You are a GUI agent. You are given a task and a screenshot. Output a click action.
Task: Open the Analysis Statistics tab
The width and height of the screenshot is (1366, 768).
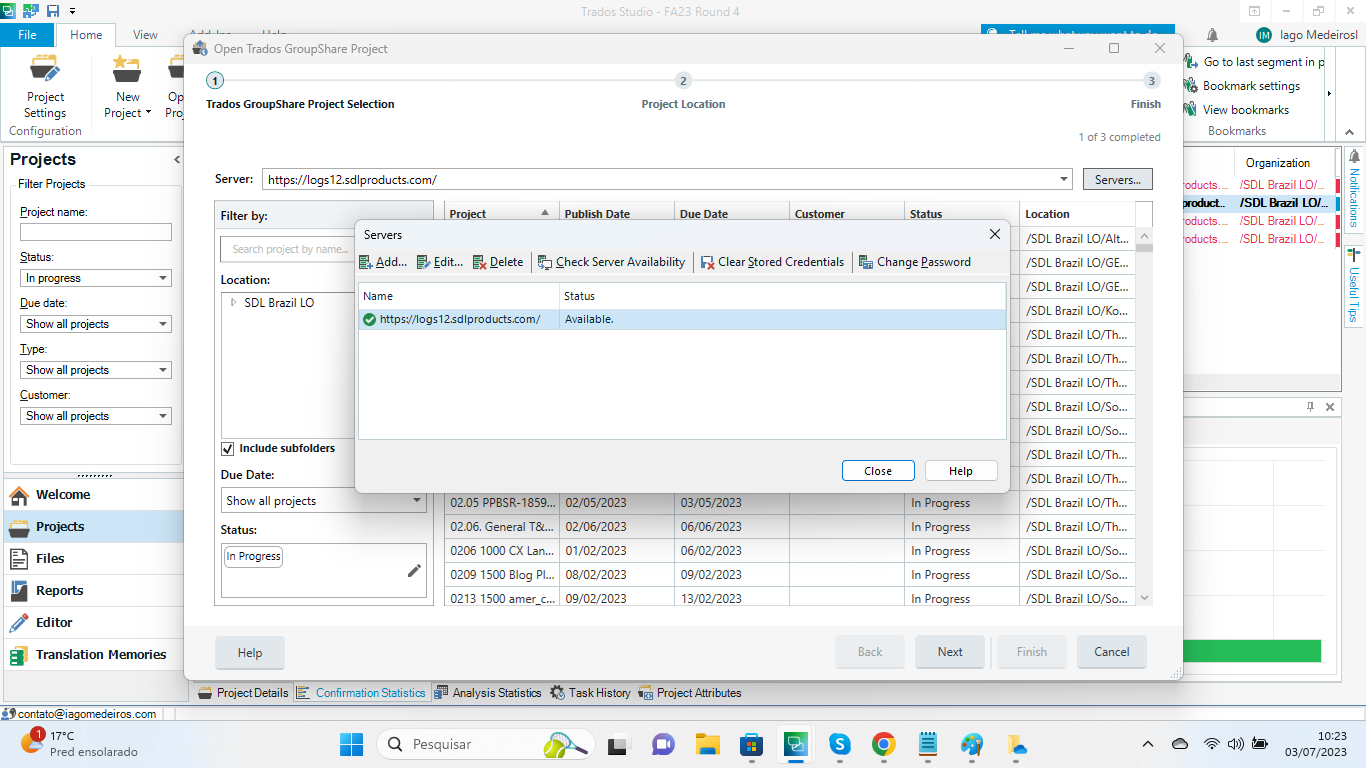click(487, 693)
